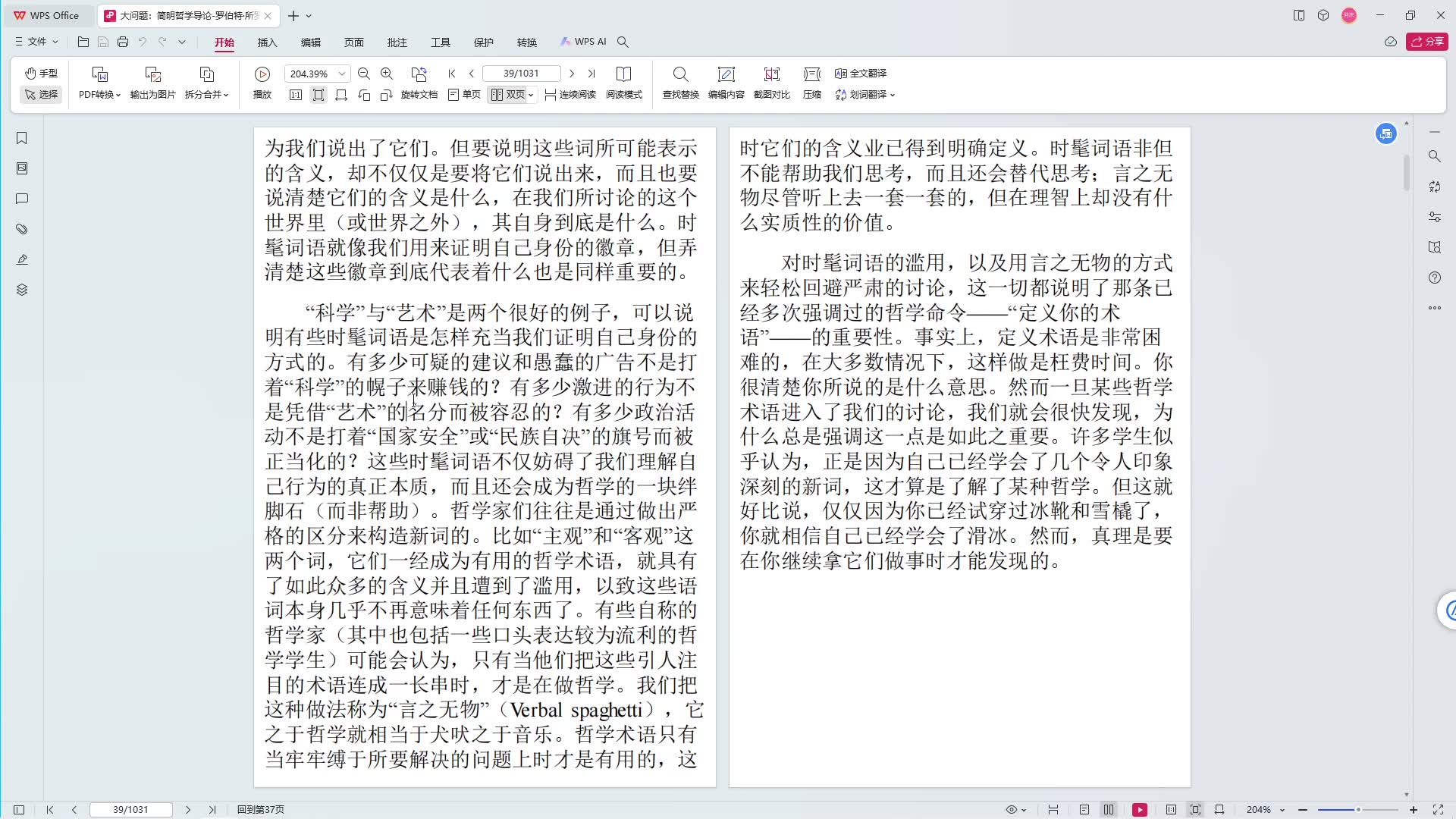Click 旋转文档 rotate document button
The image size is (1456, 819).
[419, 83]
